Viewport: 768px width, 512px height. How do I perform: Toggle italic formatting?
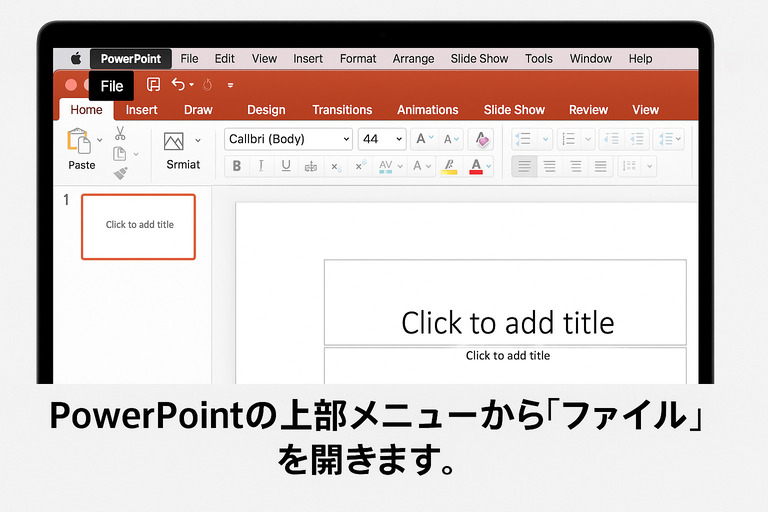[261, 166]
